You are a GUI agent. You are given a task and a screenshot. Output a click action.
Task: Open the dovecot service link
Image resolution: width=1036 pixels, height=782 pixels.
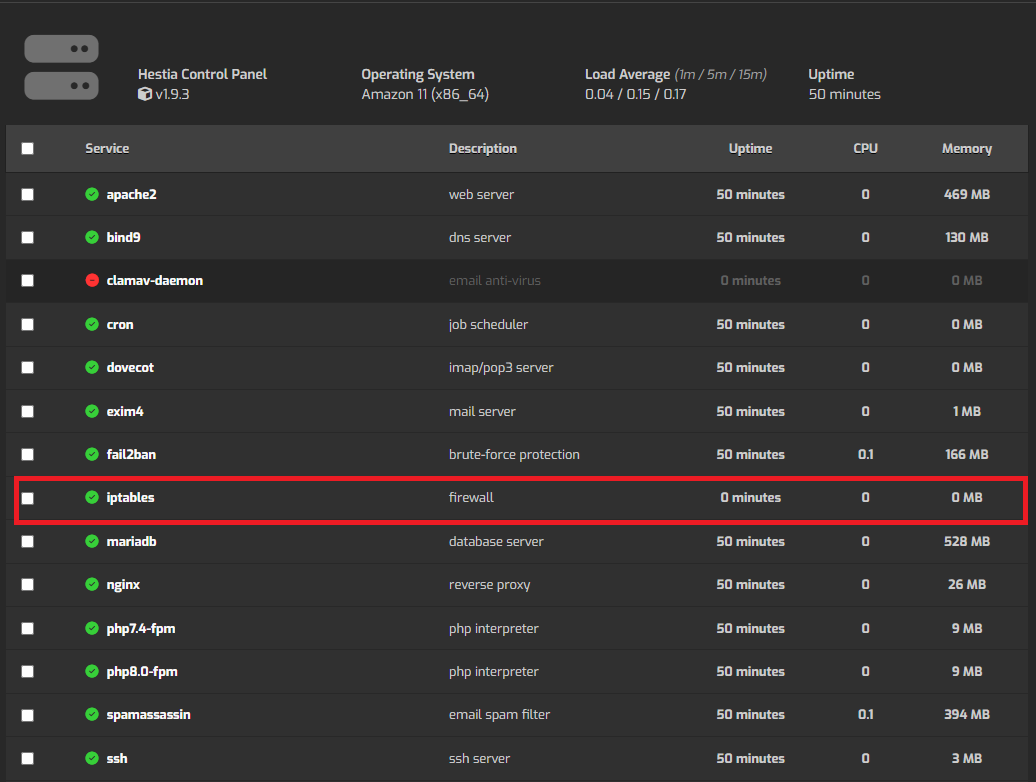130,367
